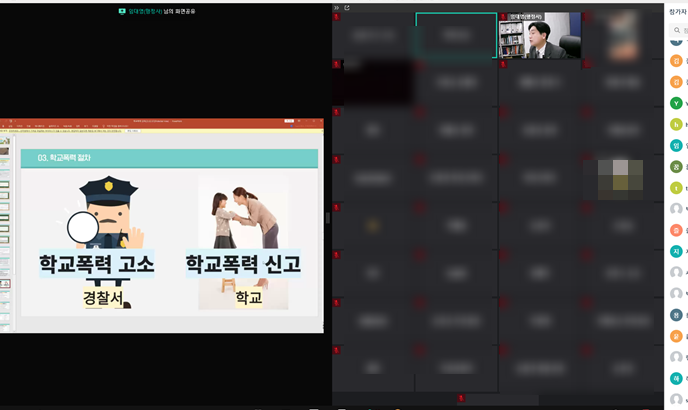Select the teal-highlighted active speaker tile
The width and height of the screenshot is (688, 410).
click(456, 36)
